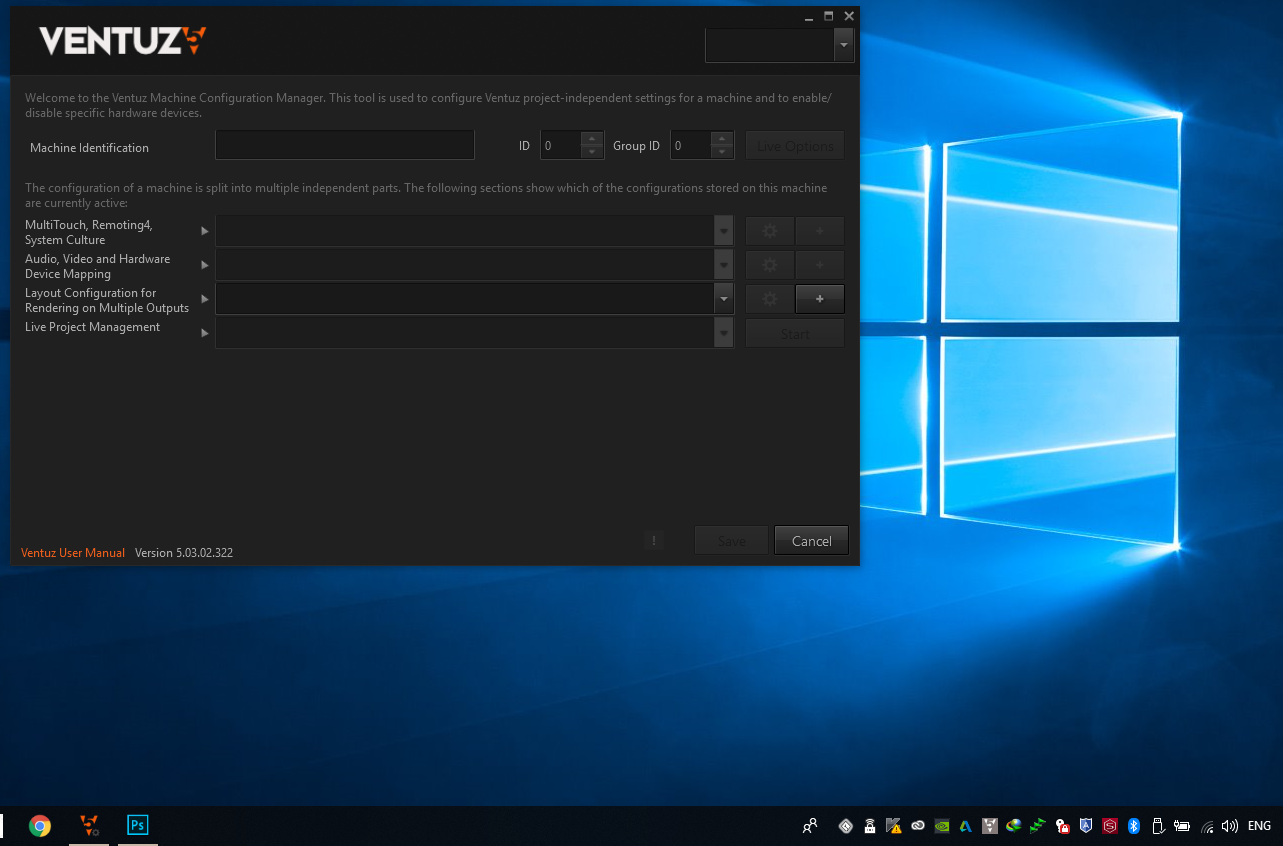Open Chrome from the taskbar
Screen dimensions: 1283x846
pyautogui.click(x=40, y=825)
